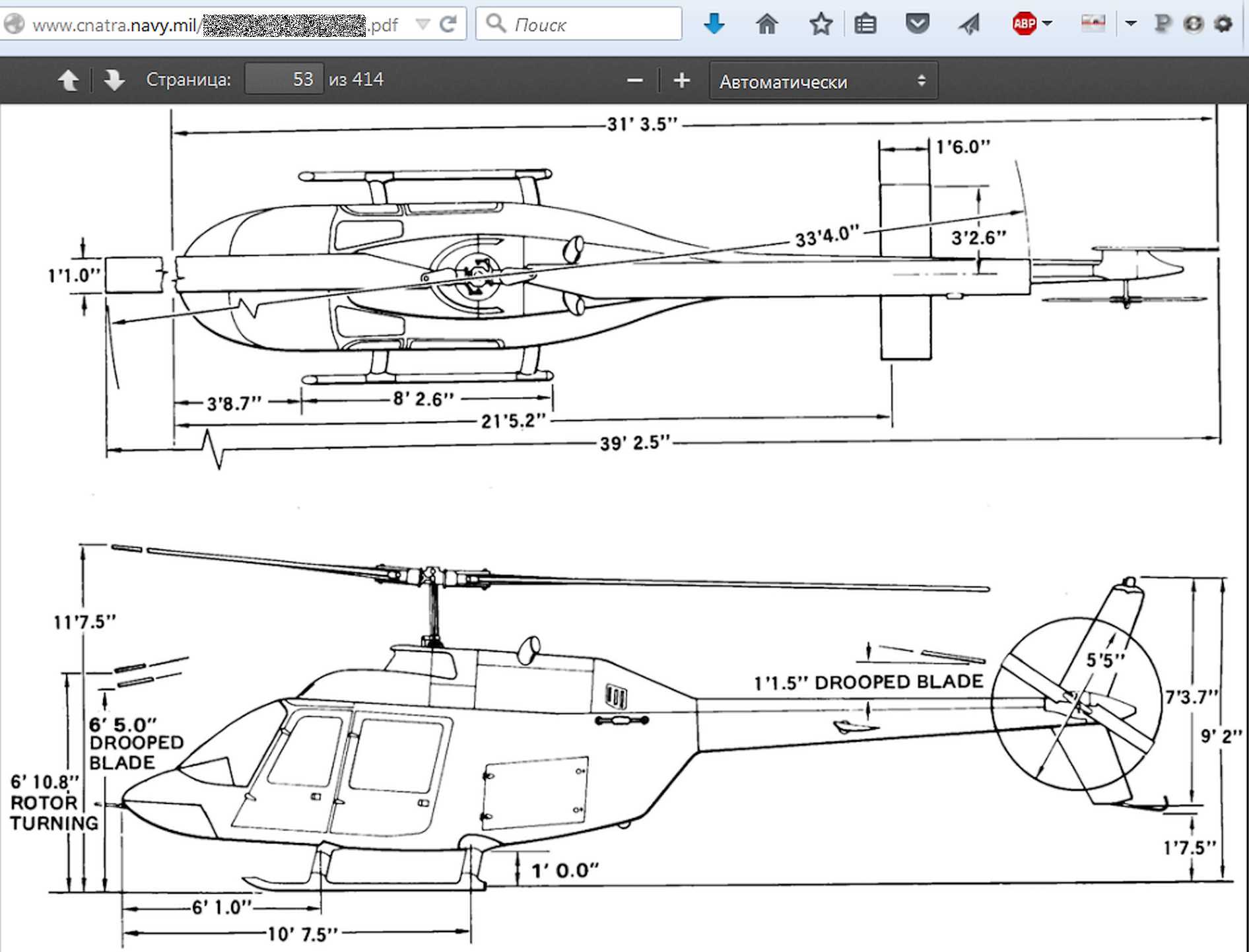This screenshot has width=1249, height=952.
Task: Show the bookmarks list menu
Action: [x=865, y=24]
